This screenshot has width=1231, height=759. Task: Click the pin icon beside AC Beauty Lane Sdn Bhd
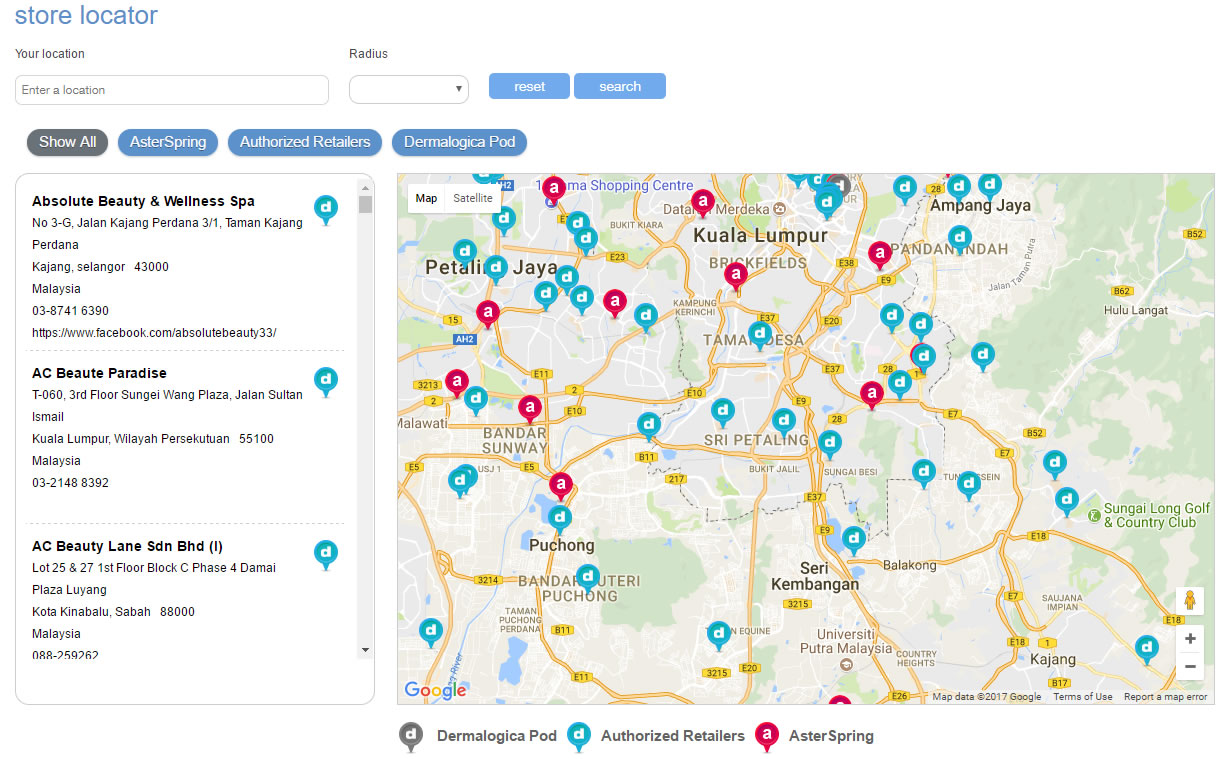[x=326, y=555]
